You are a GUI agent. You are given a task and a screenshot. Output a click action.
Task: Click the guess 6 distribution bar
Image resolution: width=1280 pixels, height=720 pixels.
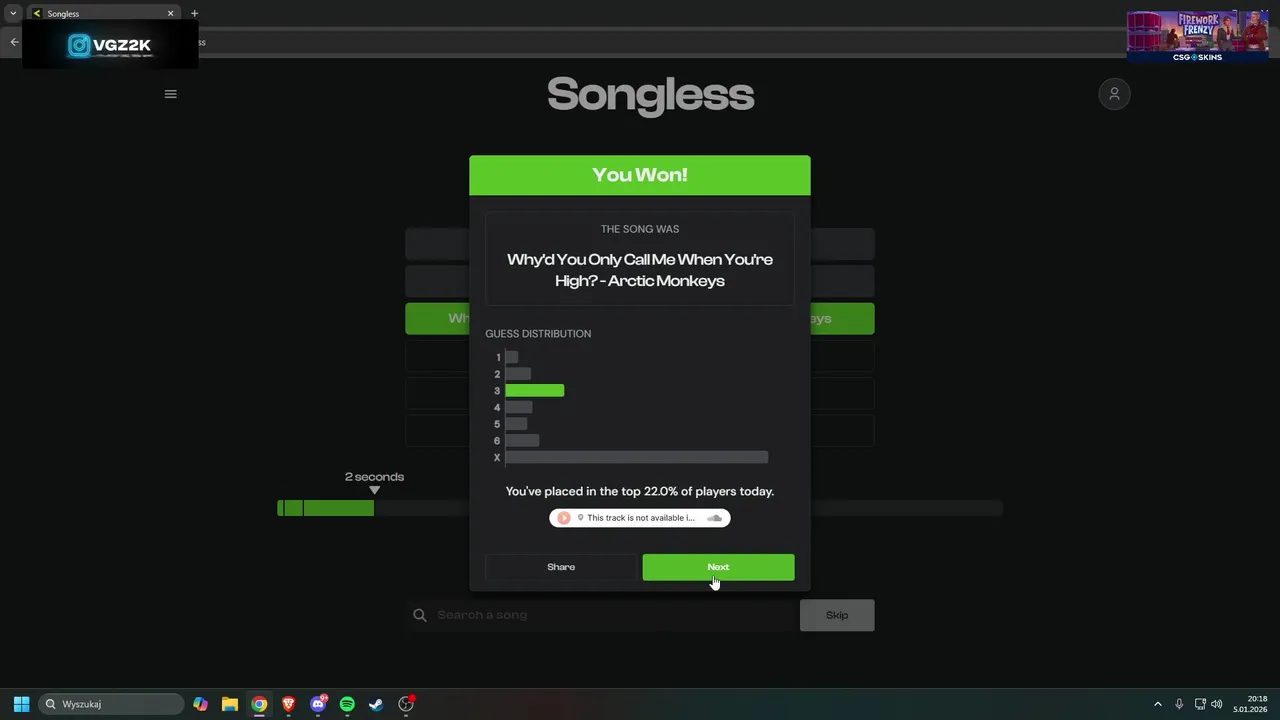pyautogui.click(x=522, y=441)
